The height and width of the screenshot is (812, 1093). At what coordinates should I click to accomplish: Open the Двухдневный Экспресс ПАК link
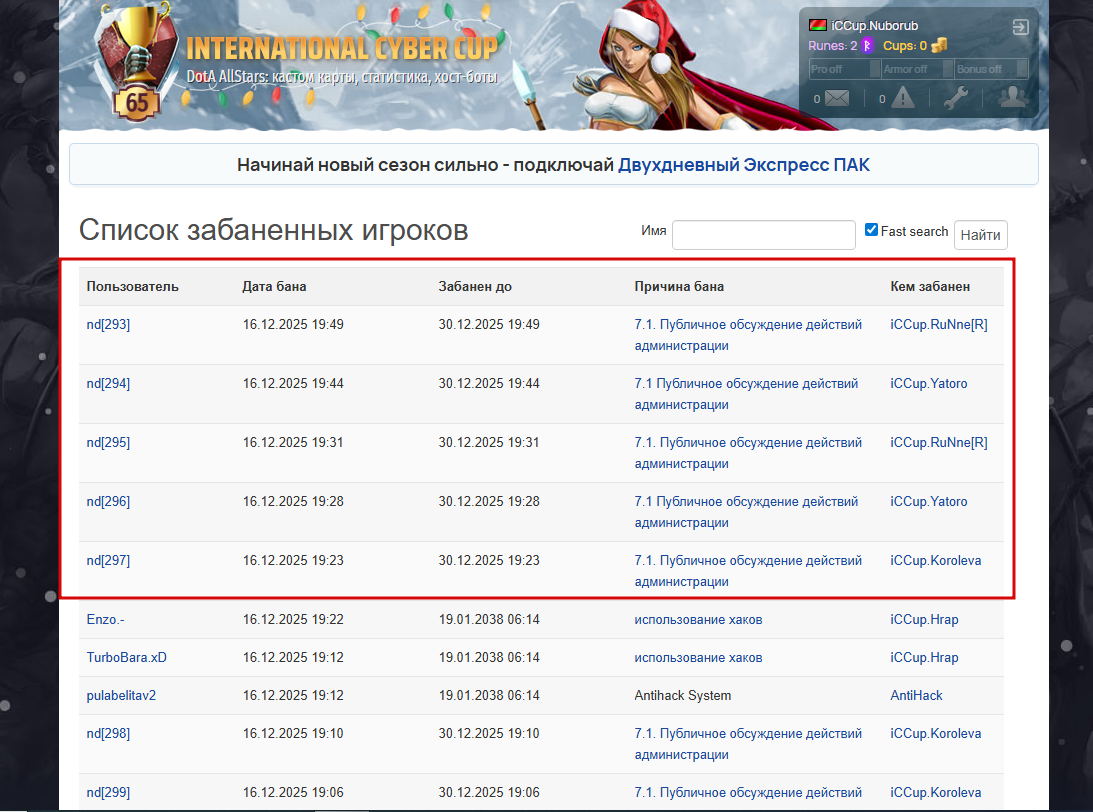[x=744, y=165]
